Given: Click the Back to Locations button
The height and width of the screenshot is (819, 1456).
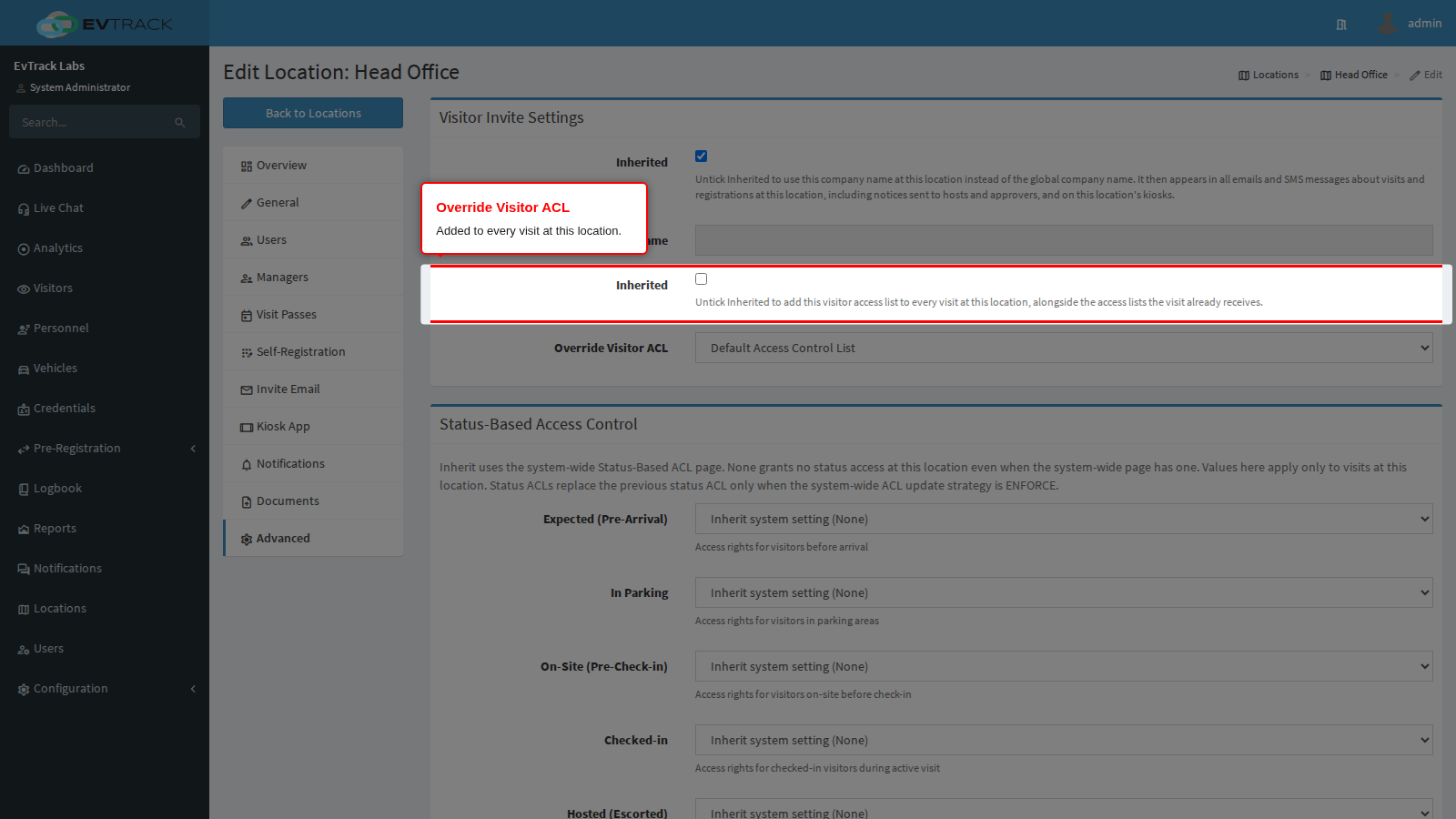Looking at the screenshot, I should pos(313,113).
